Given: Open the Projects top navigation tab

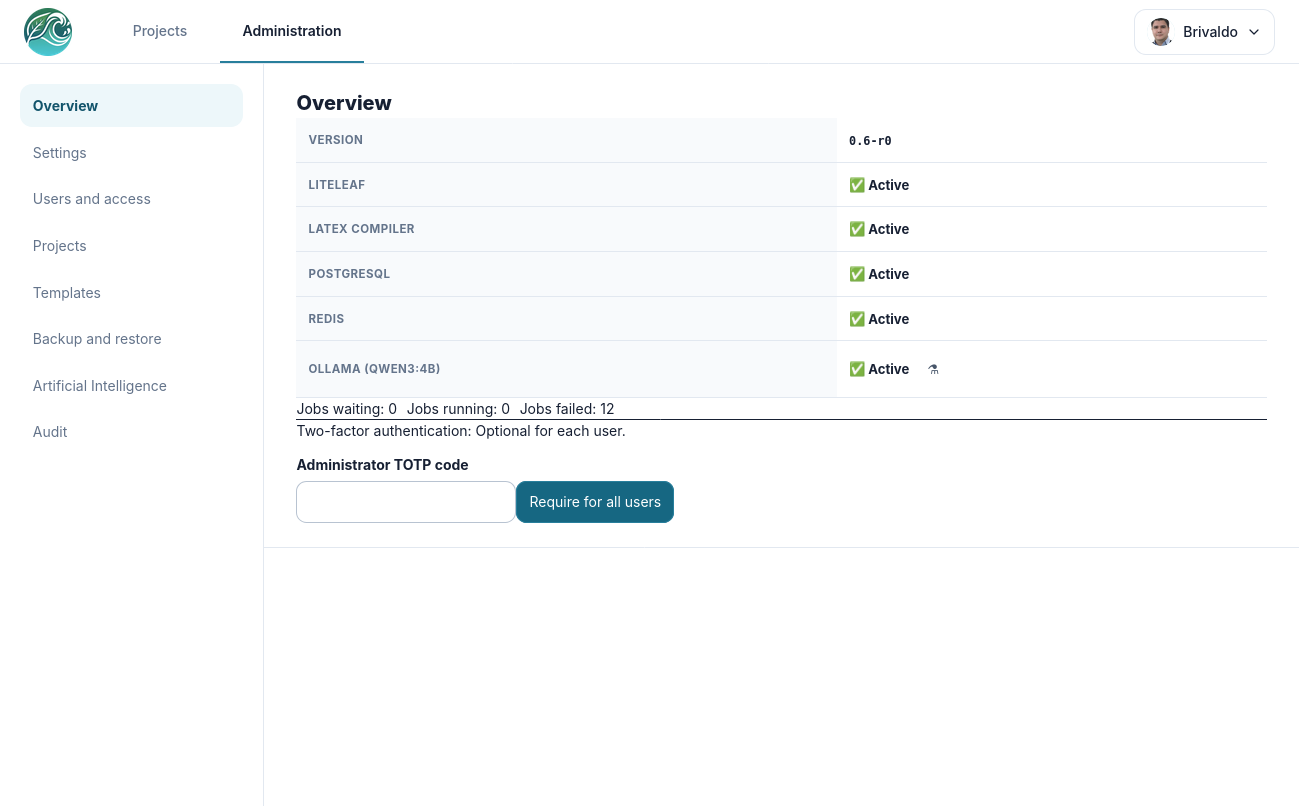Looking at the screenshot, I should point(160,31).
